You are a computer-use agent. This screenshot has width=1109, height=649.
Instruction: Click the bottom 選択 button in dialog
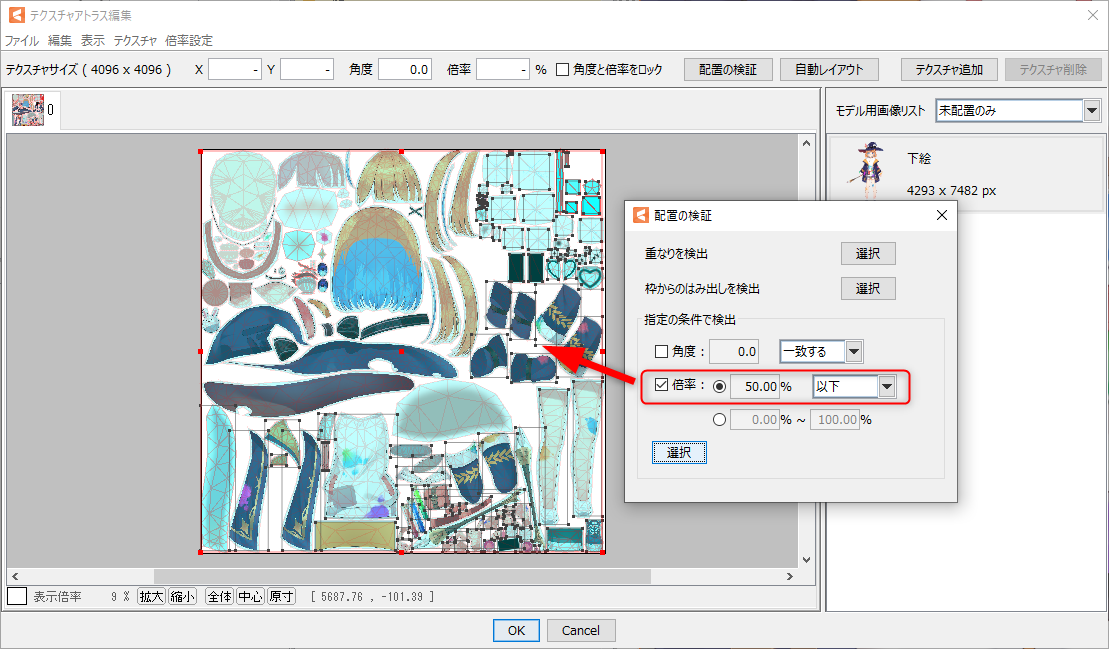tap(679, 452)
